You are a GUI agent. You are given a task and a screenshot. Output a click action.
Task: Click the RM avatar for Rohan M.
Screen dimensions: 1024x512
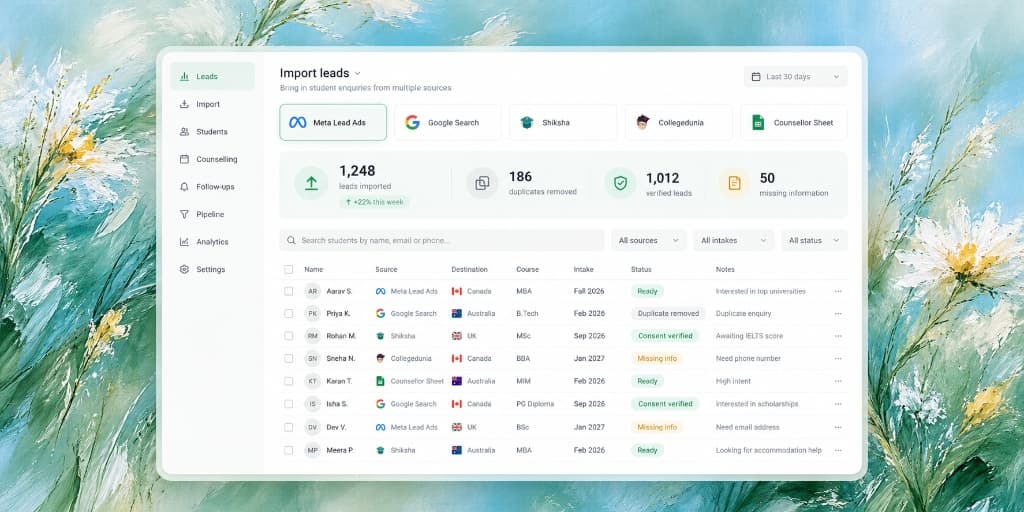pyautogui.click(x=313, y=336)
